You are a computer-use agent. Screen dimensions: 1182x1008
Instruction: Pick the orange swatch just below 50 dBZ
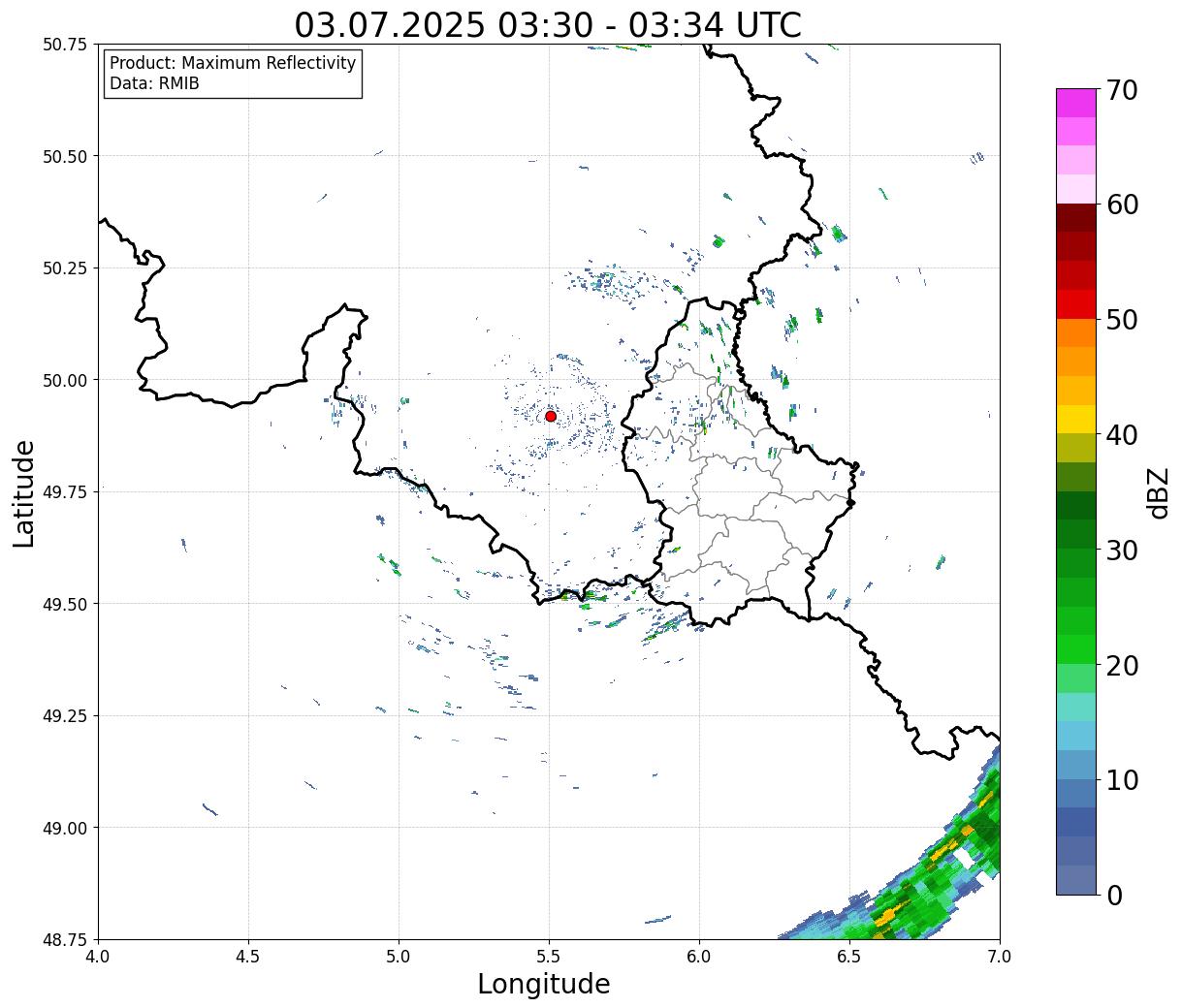(x=1076, y=332)
